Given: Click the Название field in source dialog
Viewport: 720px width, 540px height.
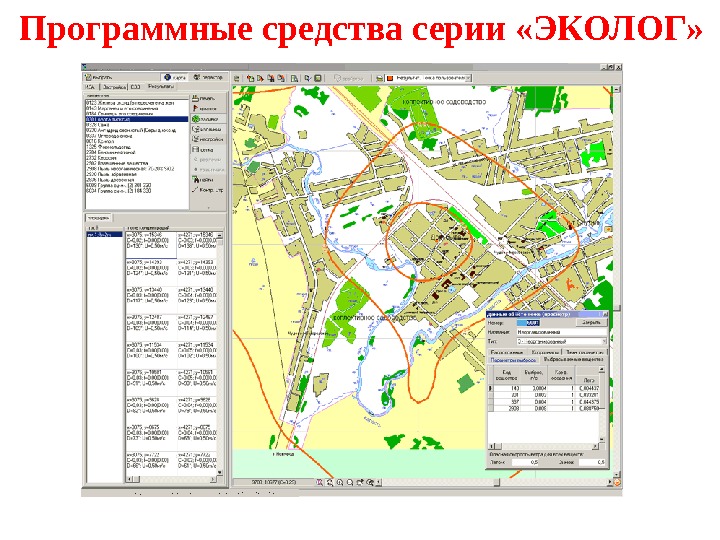Looking at the screenshot, I should pos(561,332).
